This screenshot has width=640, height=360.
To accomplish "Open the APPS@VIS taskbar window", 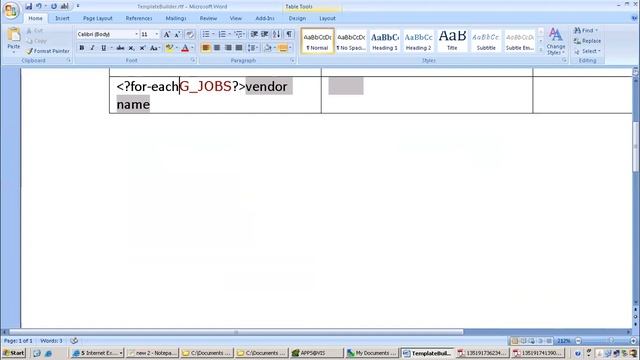I will [x=316, y=353].
